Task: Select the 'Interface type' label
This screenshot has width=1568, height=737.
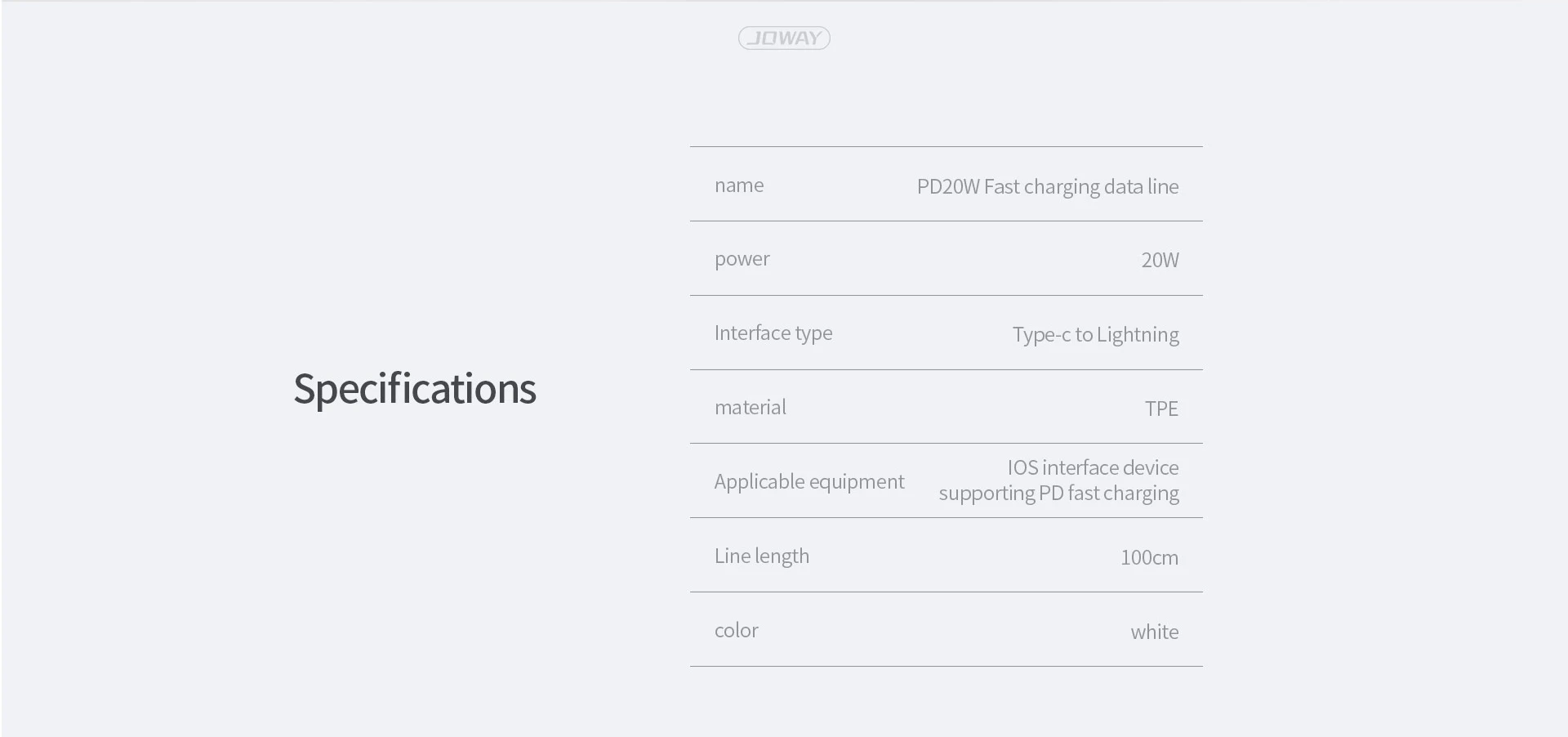Action: [773, 333]
